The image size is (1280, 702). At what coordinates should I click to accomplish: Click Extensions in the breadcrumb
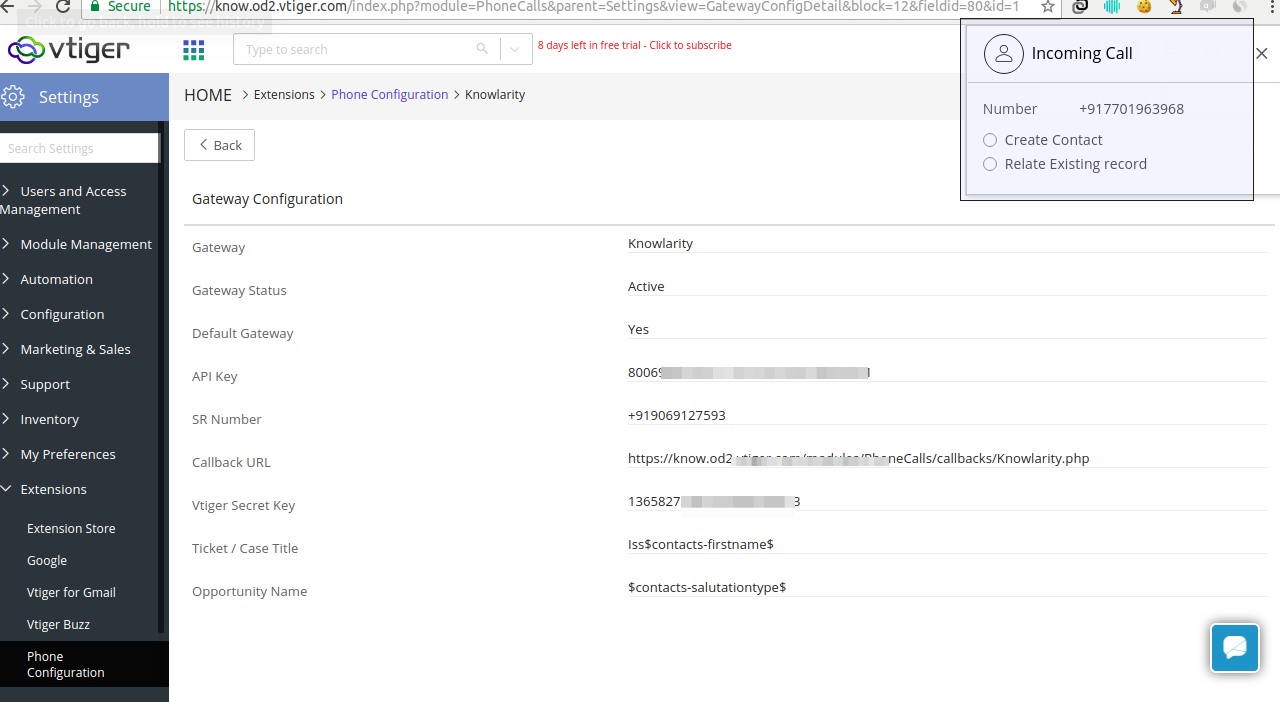[284, 95]
